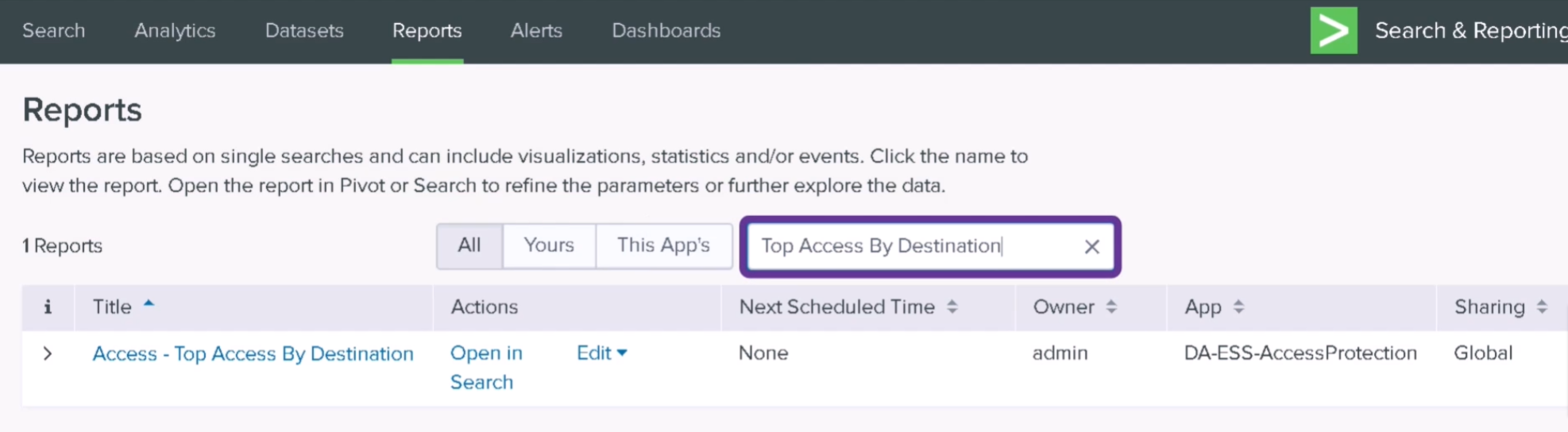Open Access - Top Access By Destination report
The image size is (1568, 432).
point(253,354)
